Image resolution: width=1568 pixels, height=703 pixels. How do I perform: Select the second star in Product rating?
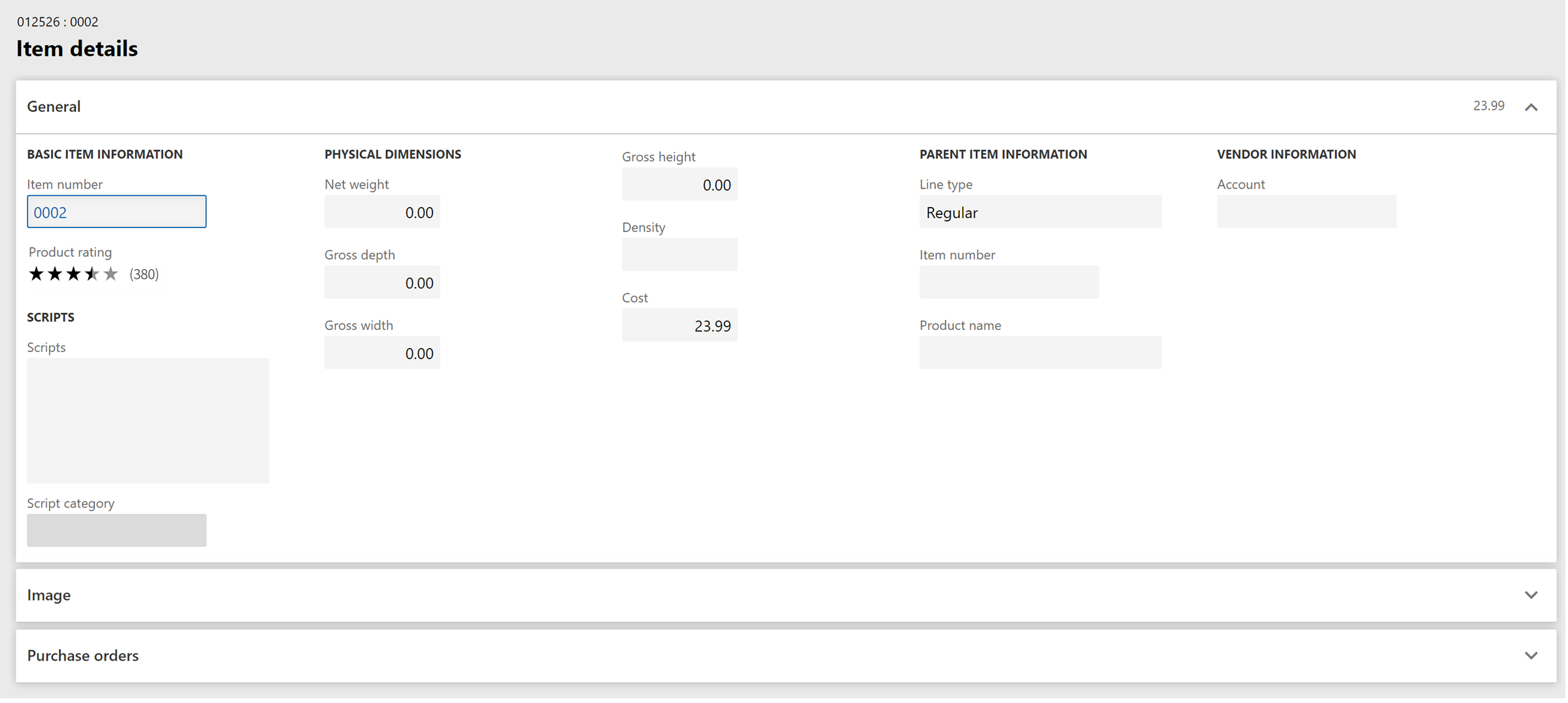[x=55, y=274]
